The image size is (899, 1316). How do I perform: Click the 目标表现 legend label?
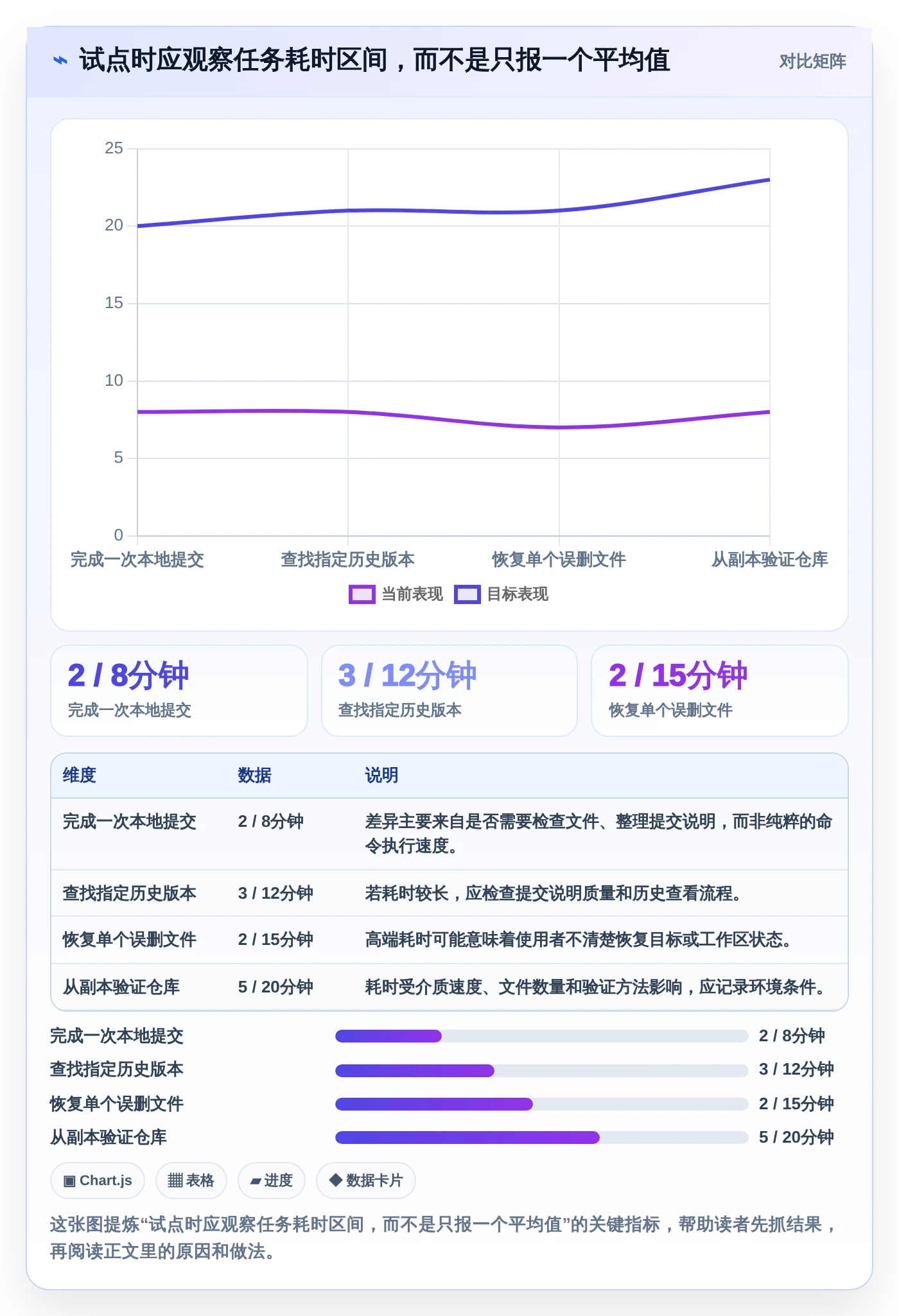click(x=517, y=594)
